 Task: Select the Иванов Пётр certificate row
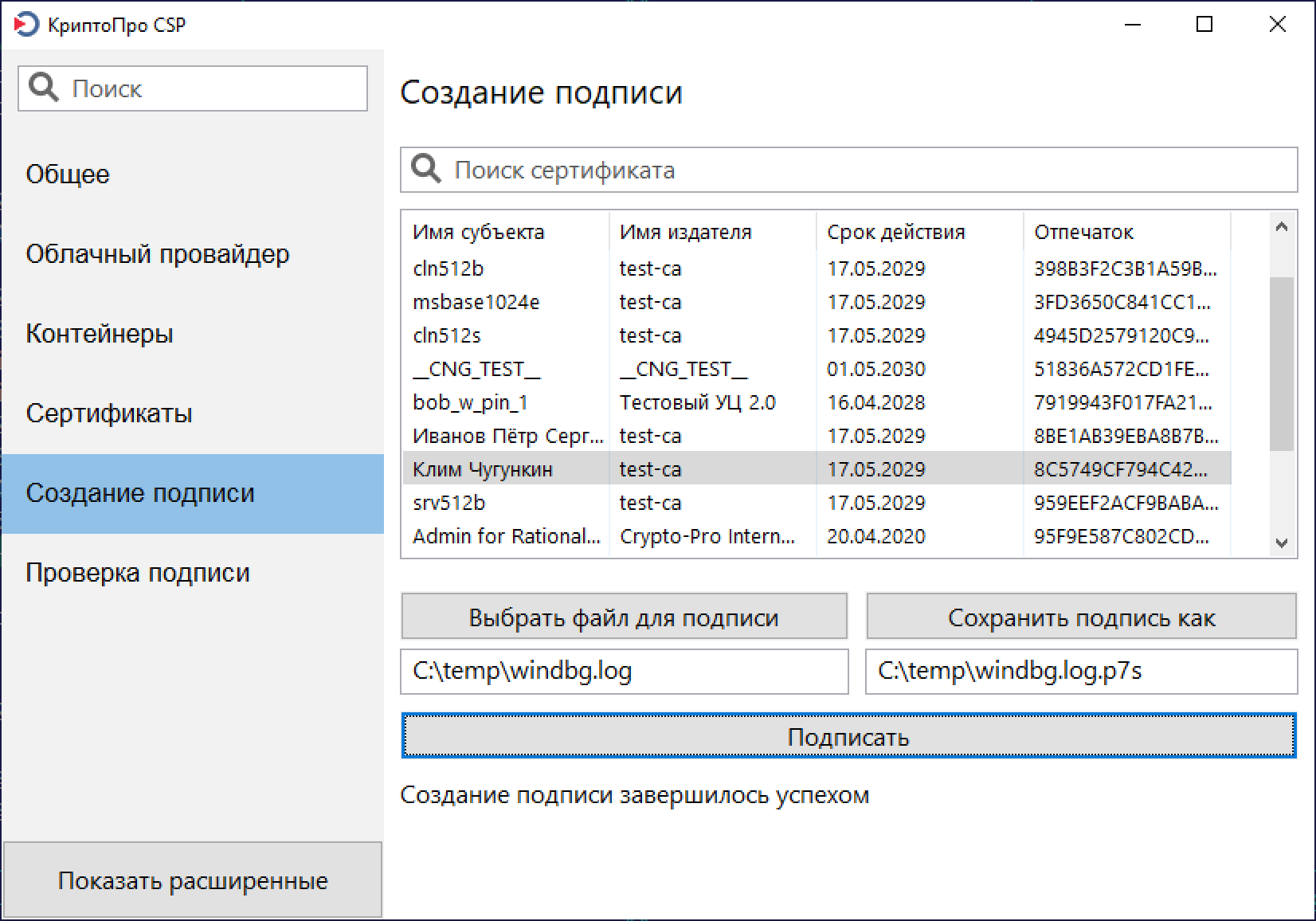[x=507, y=436]
